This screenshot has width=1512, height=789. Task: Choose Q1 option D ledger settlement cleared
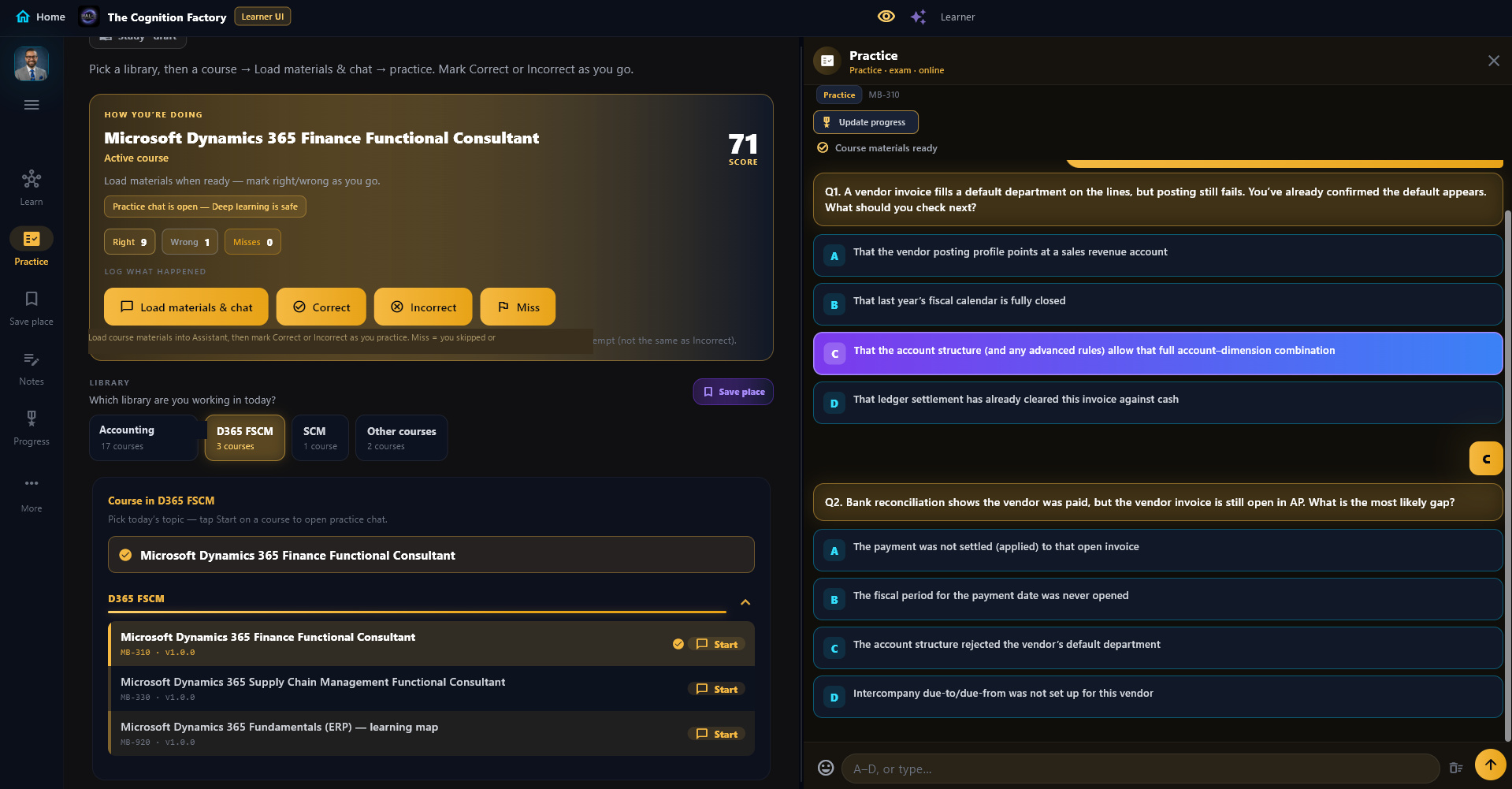[1157, 403]
